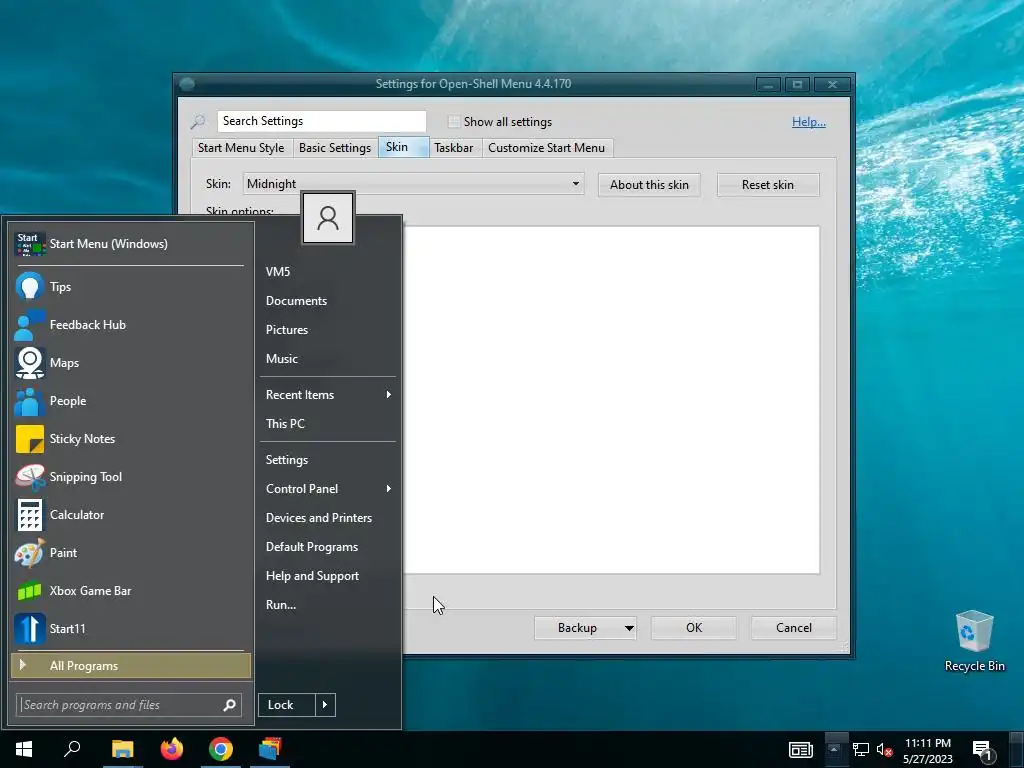
Task: Focus the Search Settings field
Action: coord(322,121)
